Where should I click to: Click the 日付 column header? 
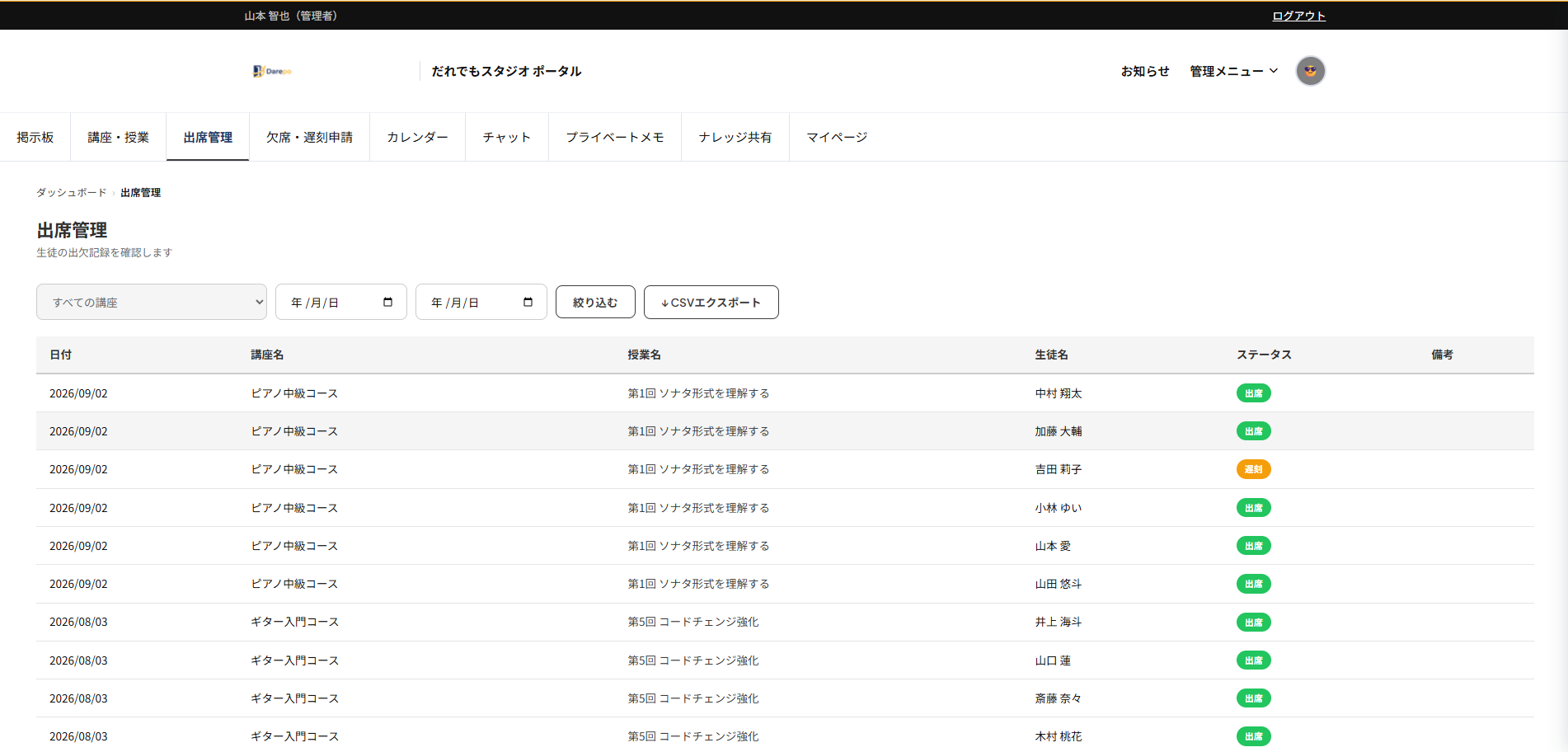pos(61,355)
